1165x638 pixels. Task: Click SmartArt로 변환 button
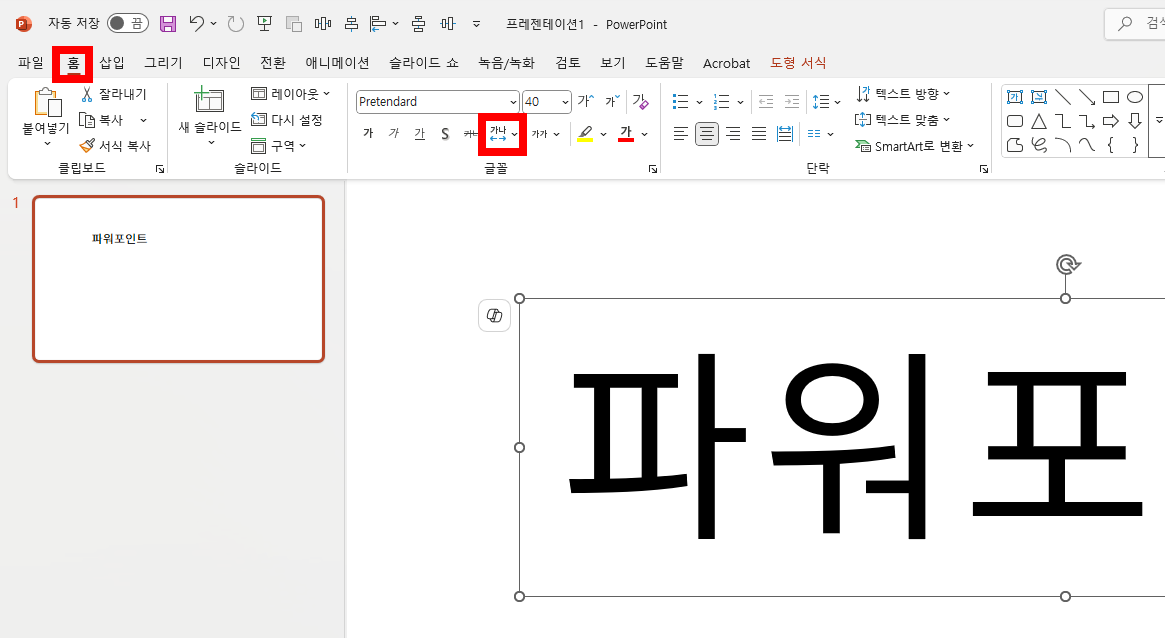point(915,146)
